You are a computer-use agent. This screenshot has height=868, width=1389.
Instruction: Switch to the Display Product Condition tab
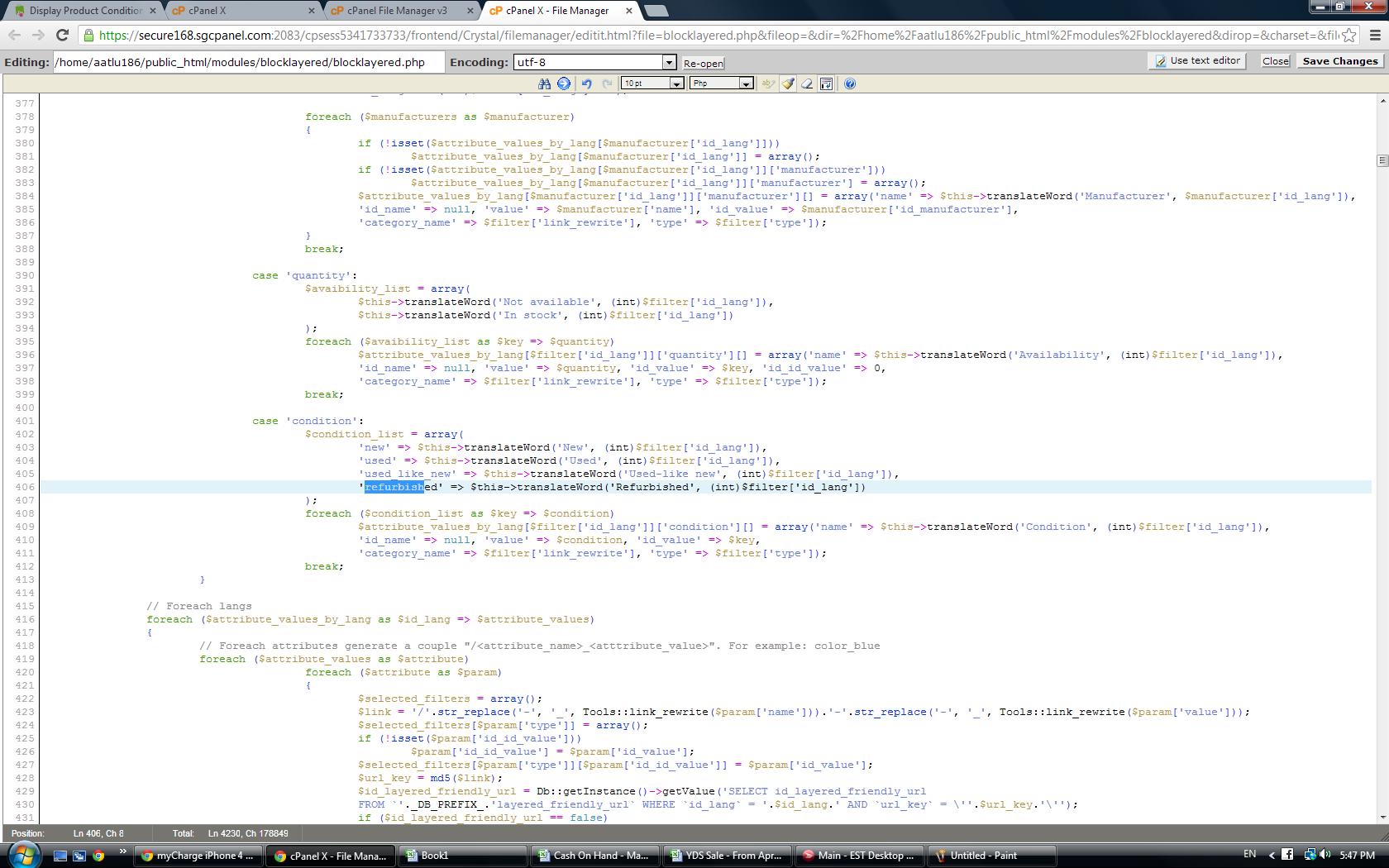click(x=85, y=11)
